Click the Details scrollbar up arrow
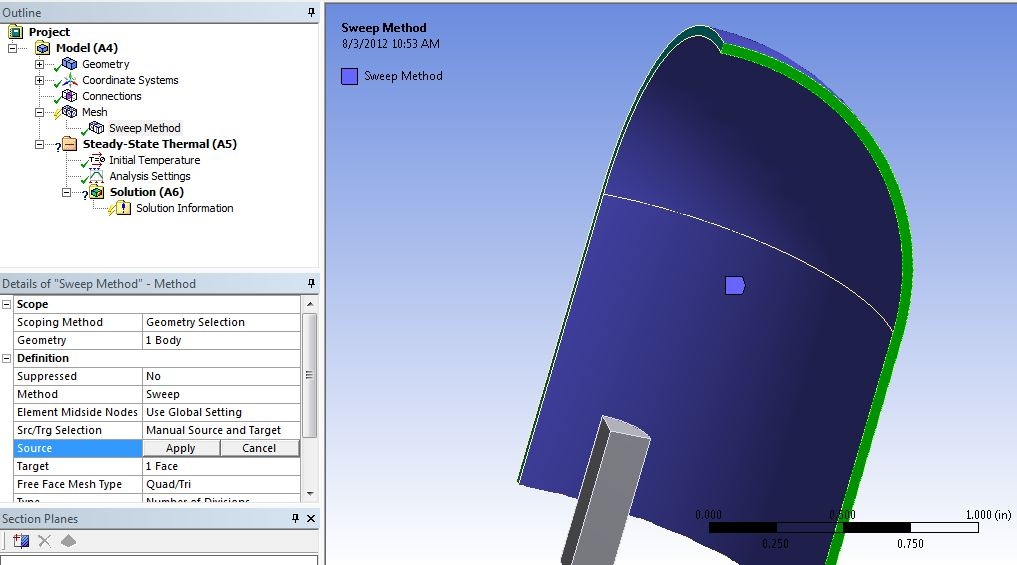This screenshot has height=565, width=1017. 309,304
